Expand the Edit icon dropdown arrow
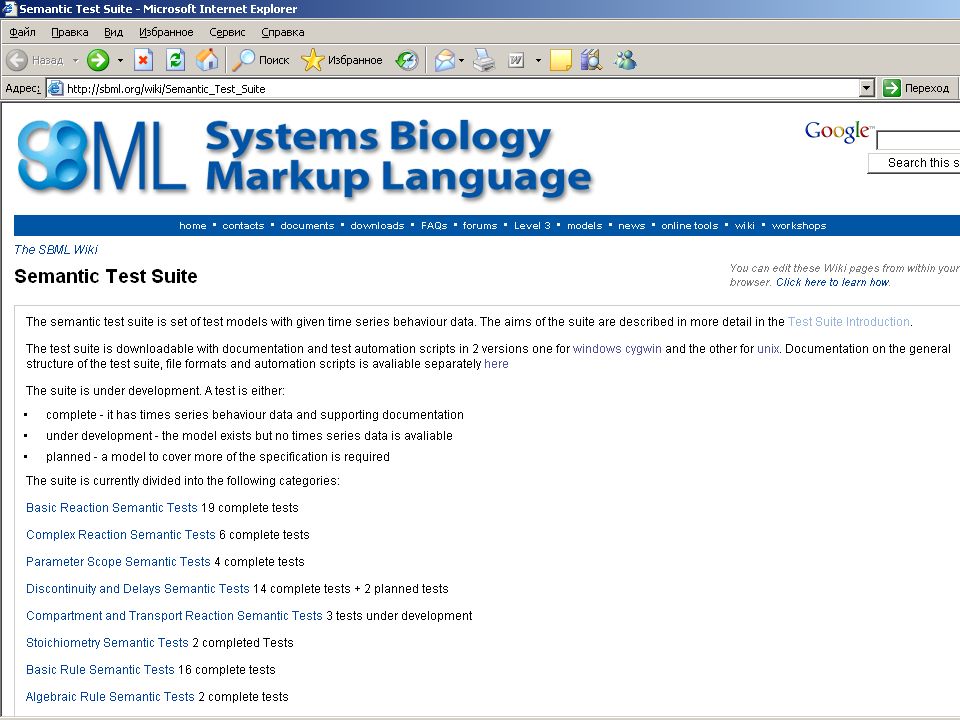 click(538, 61)
